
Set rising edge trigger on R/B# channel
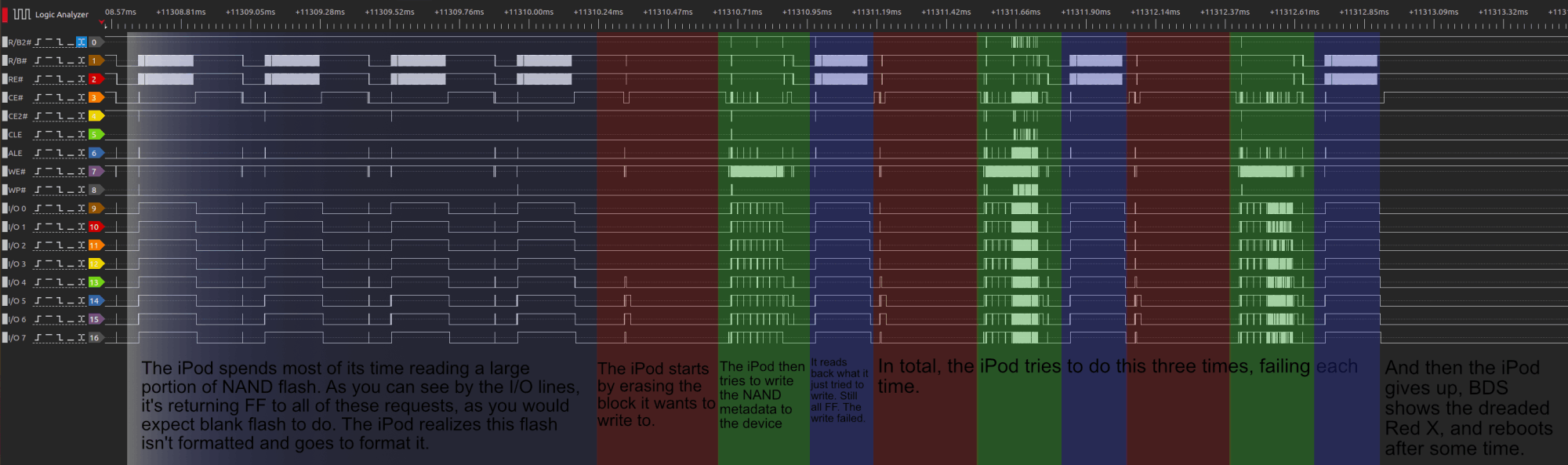[x=38, y=60]
